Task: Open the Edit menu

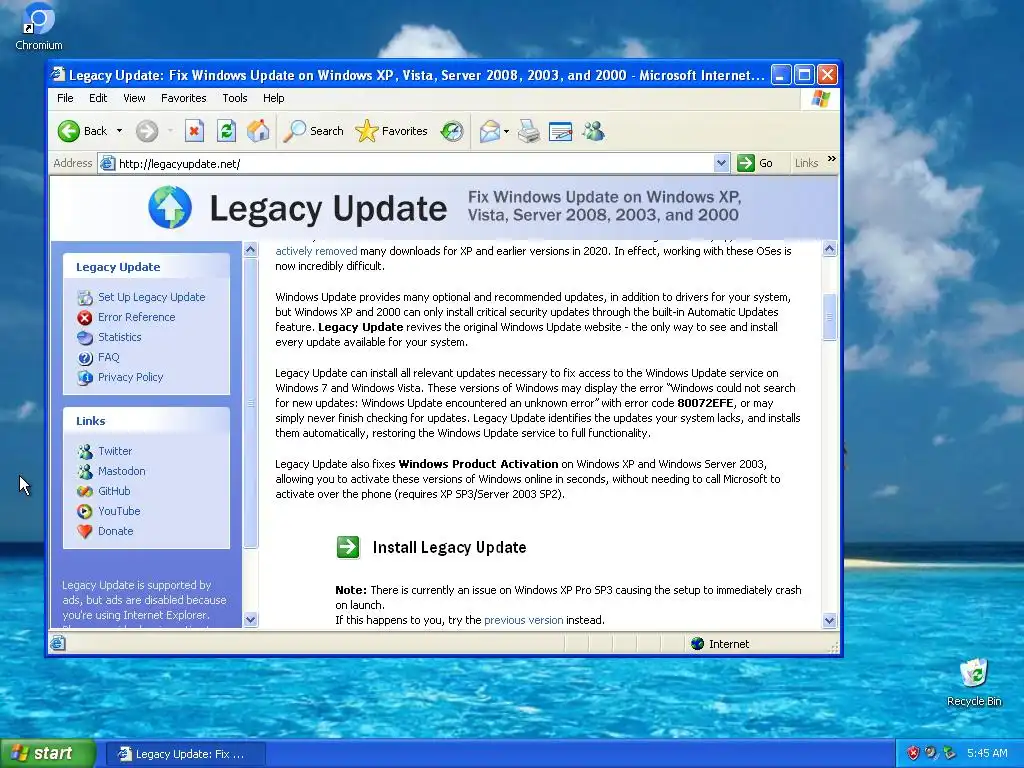Action: [98, 98]
